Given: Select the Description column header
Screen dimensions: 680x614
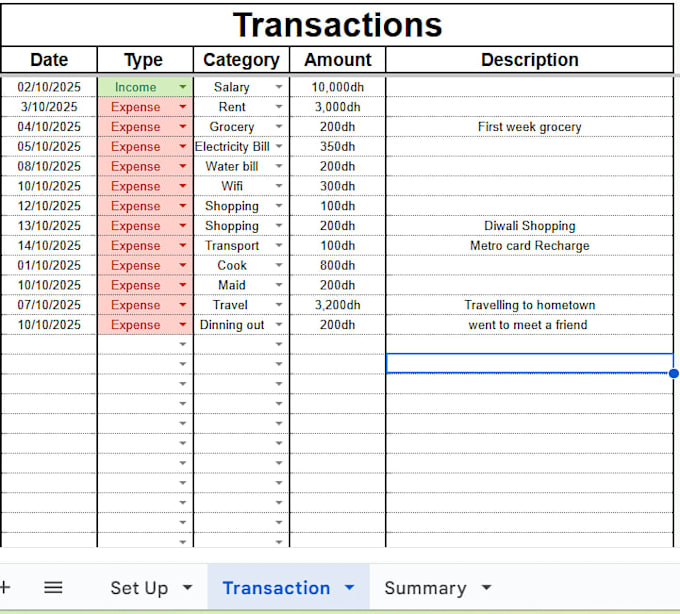Looking at the screenshot, I should click(x=530, y=60).
